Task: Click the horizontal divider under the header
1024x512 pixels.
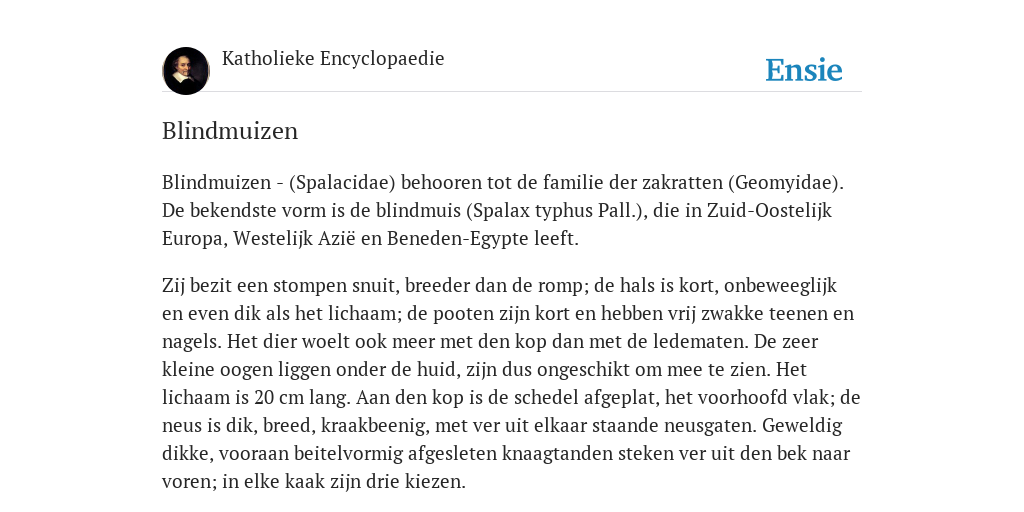Action: point(512,92)
